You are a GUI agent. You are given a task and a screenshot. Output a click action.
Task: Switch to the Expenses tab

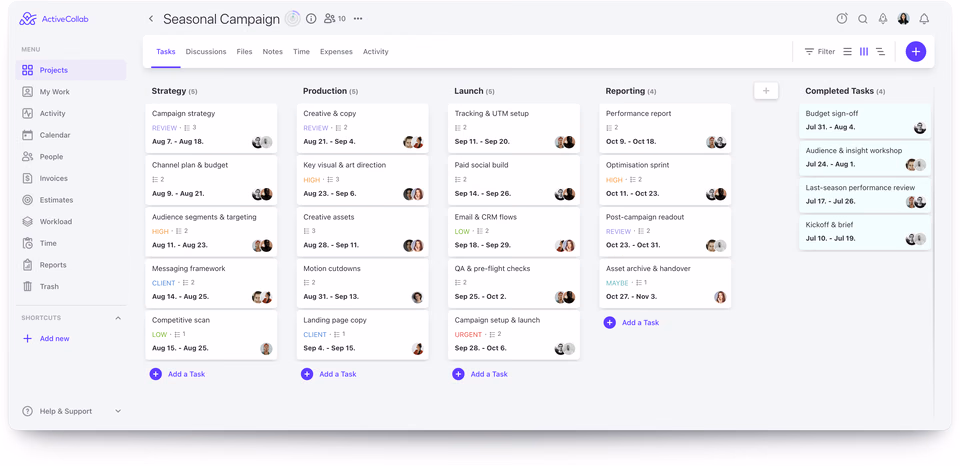336,52
